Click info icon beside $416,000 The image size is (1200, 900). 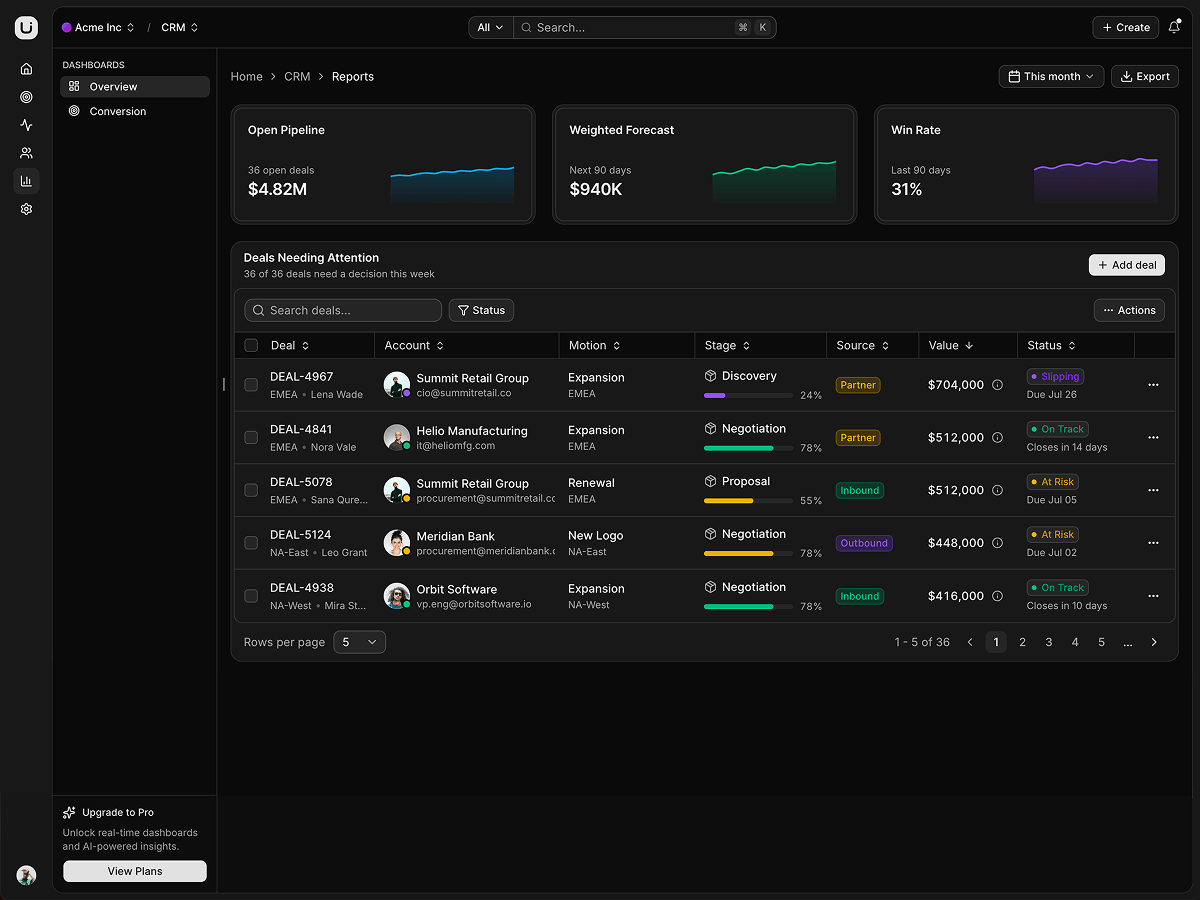(x=997, y=596)
